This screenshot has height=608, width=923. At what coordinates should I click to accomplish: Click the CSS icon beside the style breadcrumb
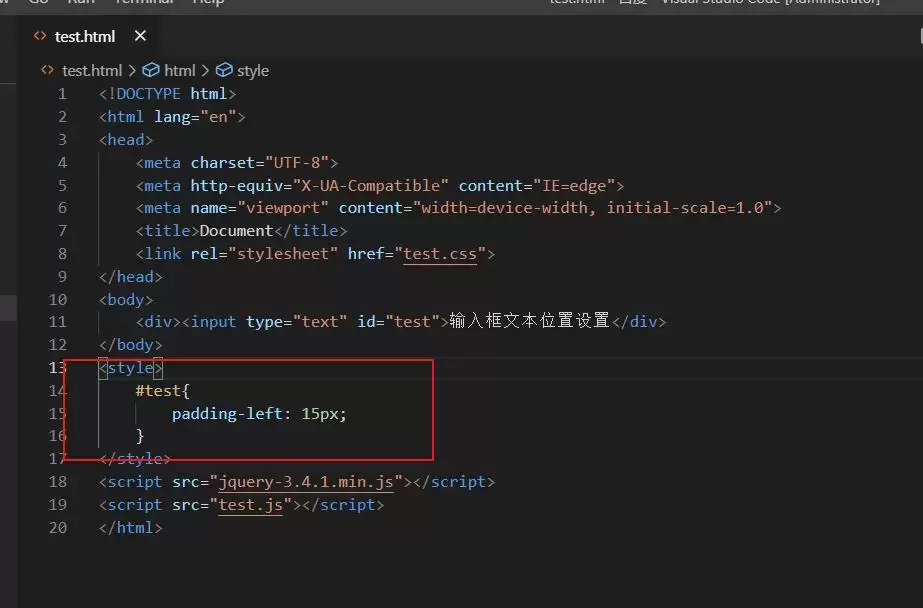(x=223, y=70)
